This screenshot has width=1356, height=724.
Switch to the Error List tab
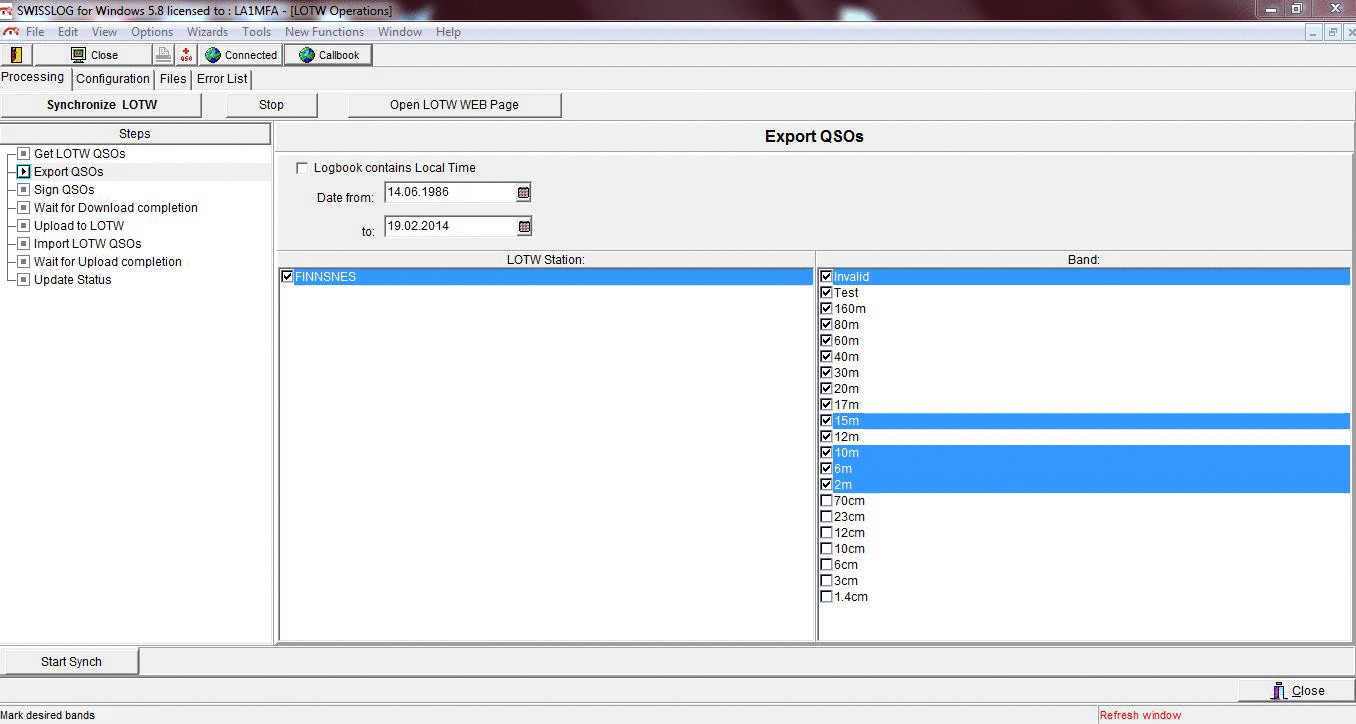222,79
